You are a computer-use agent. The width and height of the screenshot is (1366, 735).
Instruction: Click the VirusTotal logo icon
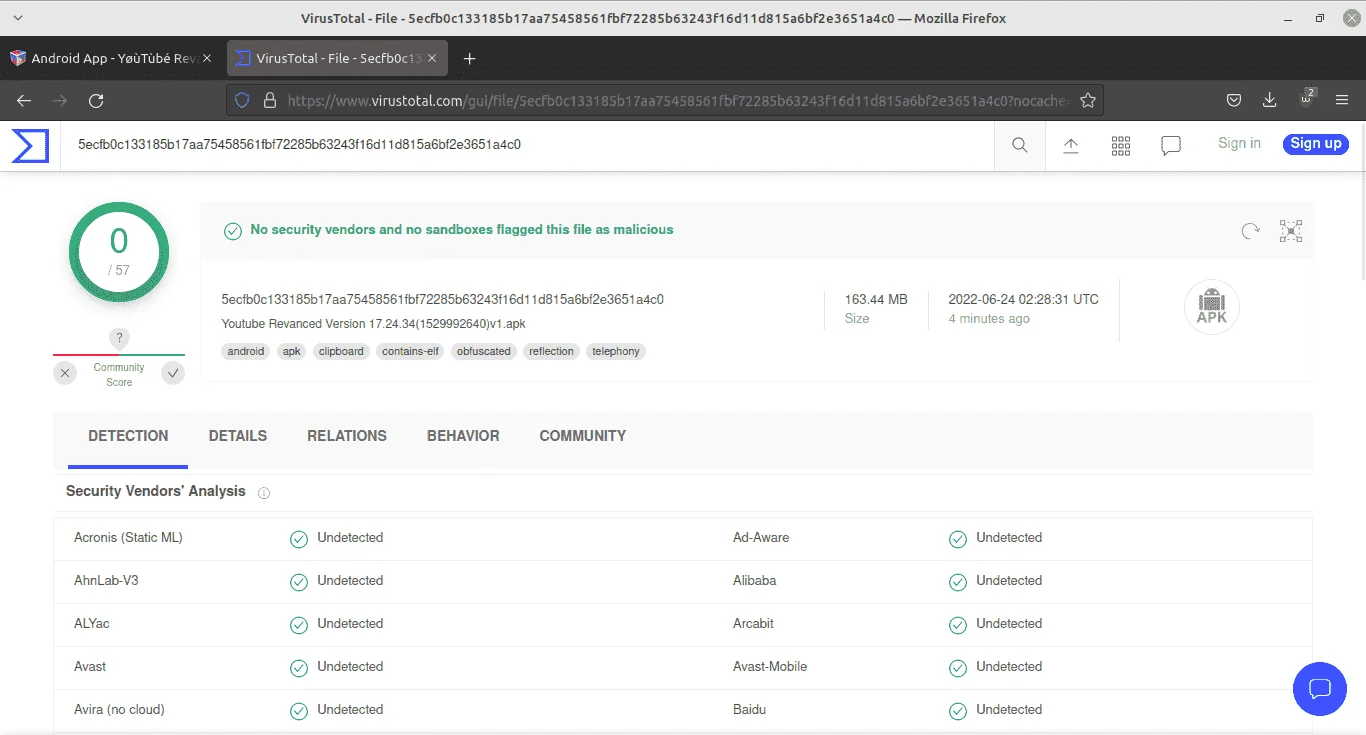coord(30,145)
